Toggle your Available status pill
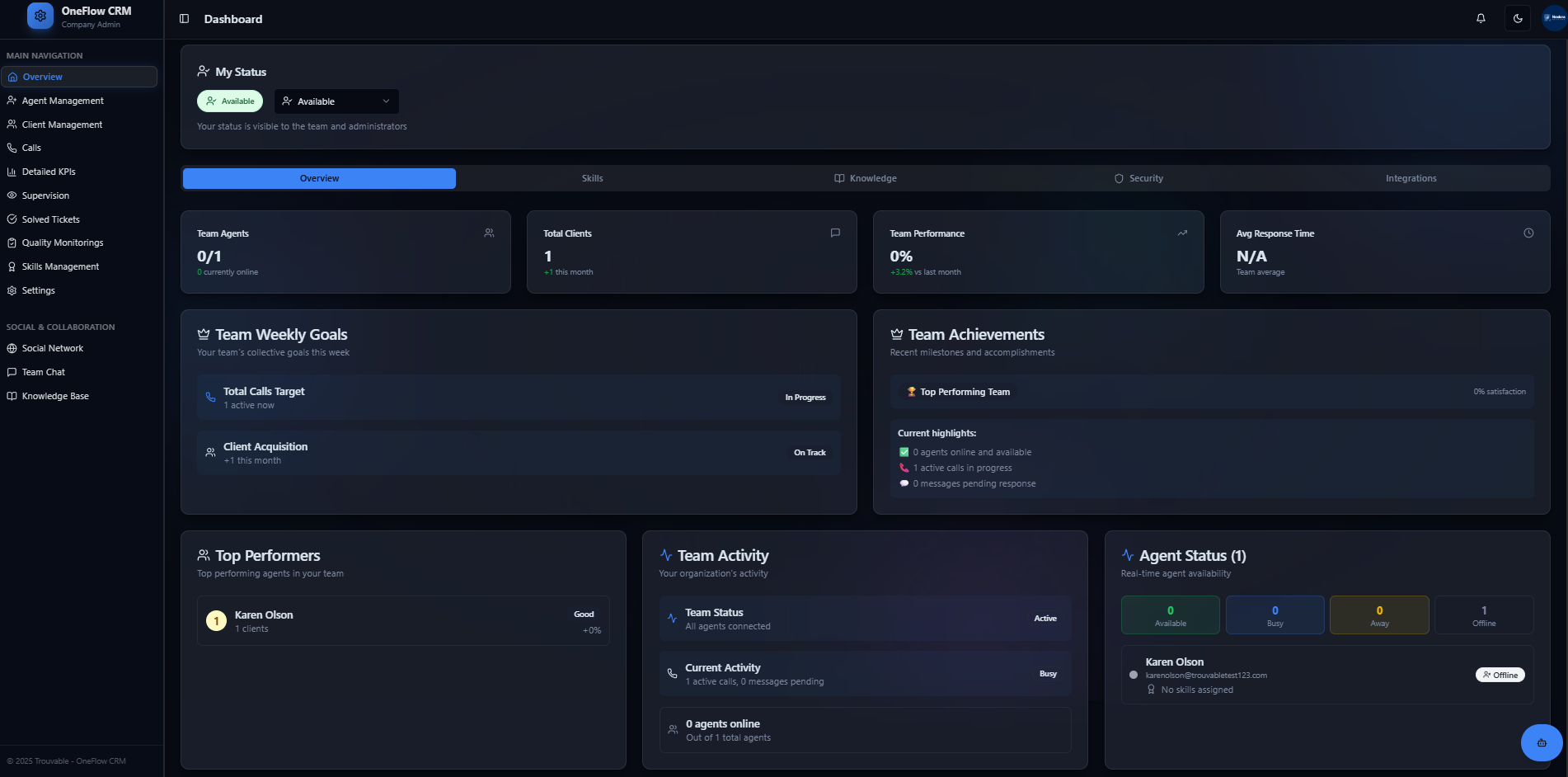The height and width of the screenshot is (777, 1568). (230, 101)
